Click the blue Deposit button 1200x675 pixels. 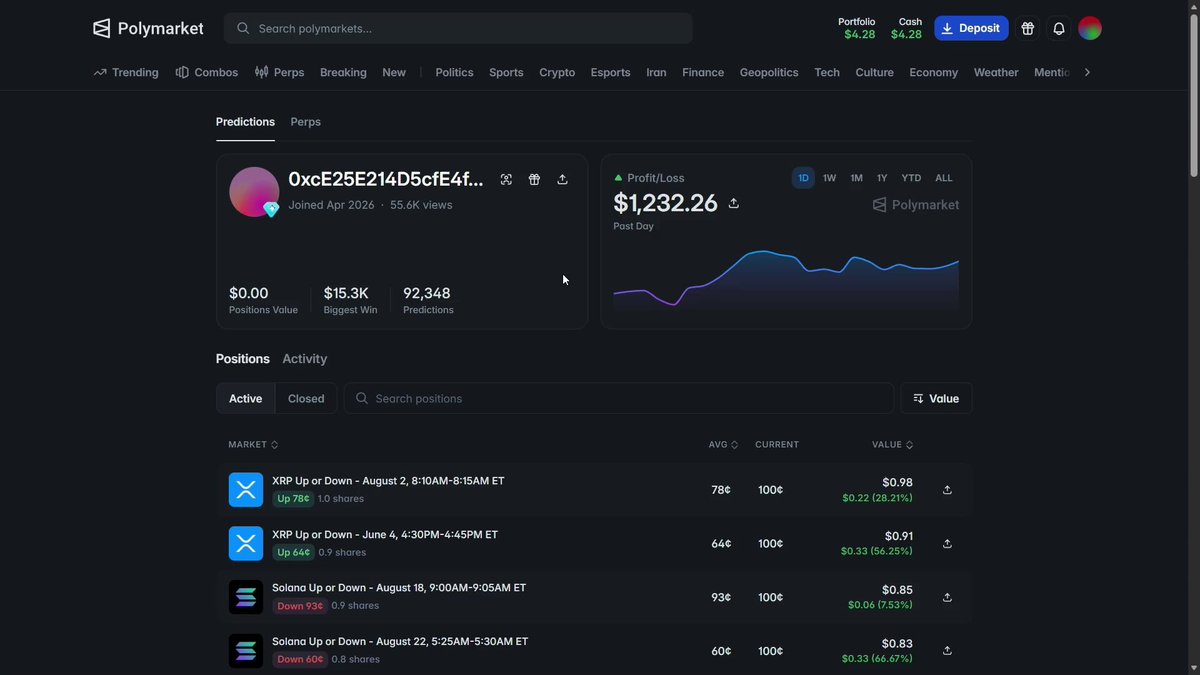[x=971, y=28]
